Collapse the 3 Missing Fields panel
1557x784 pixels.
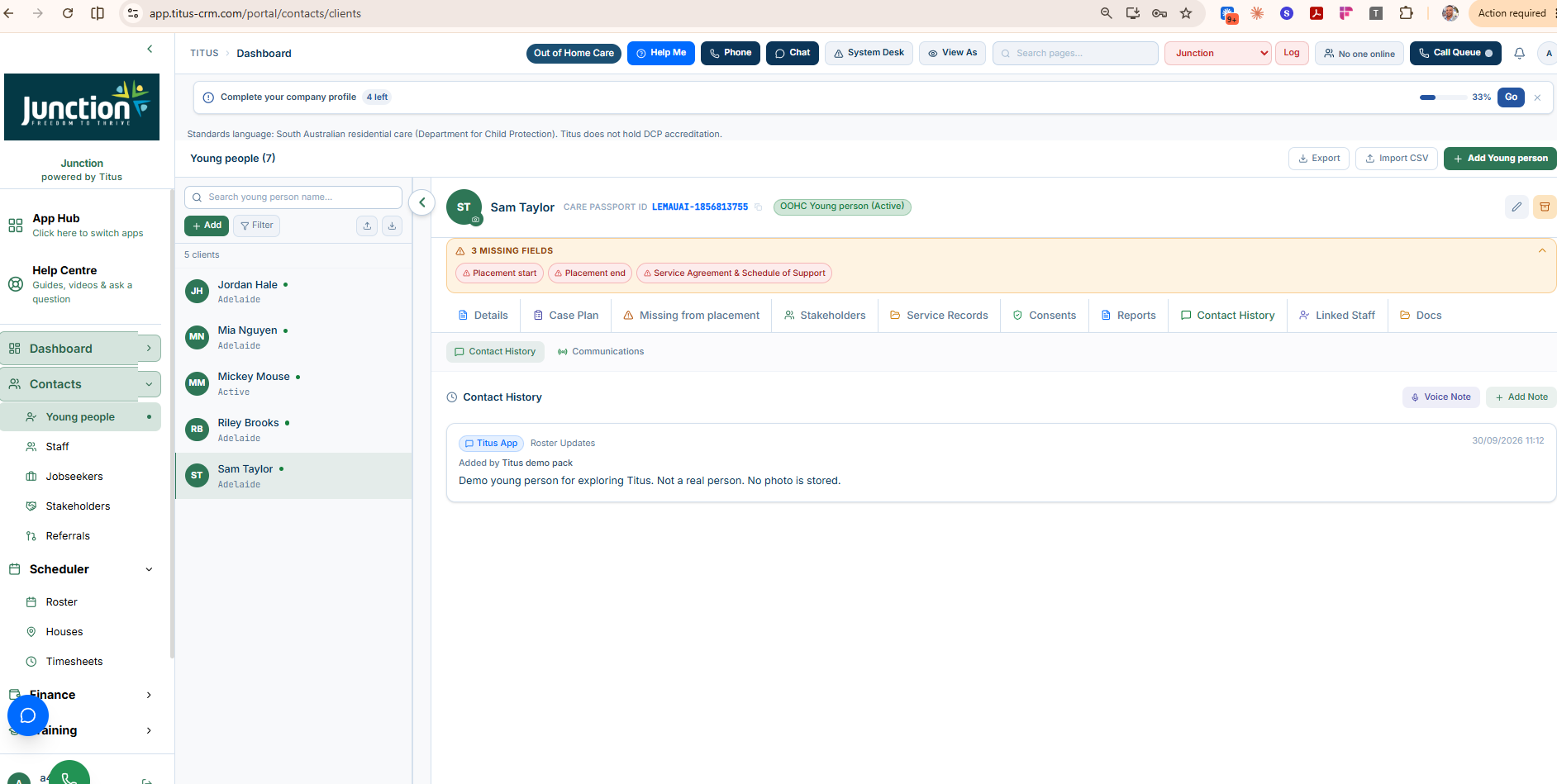click(x=1542, y=250)
